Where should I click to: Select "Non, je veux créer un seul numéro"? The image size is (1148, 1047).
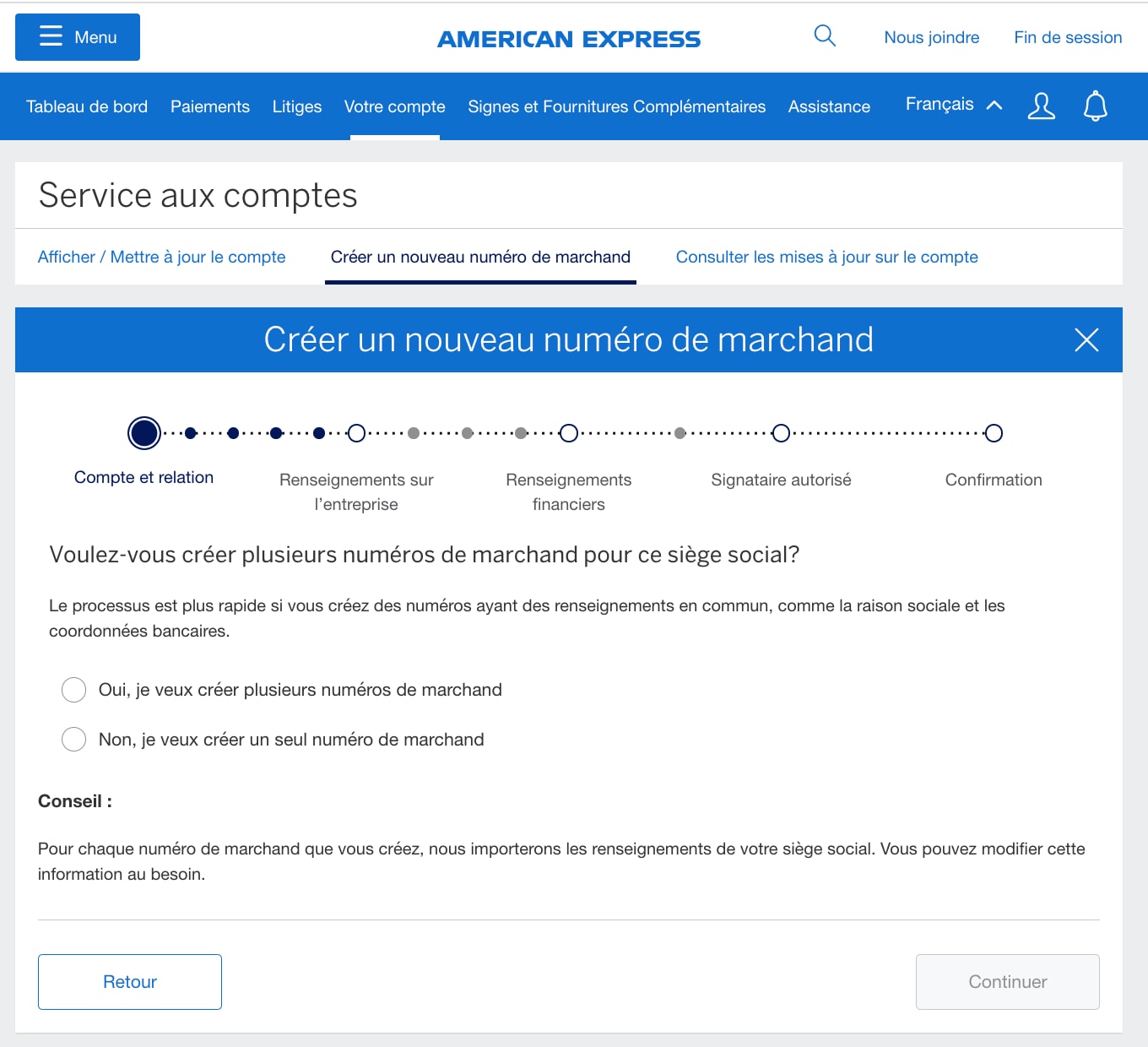tap(73, 739)
